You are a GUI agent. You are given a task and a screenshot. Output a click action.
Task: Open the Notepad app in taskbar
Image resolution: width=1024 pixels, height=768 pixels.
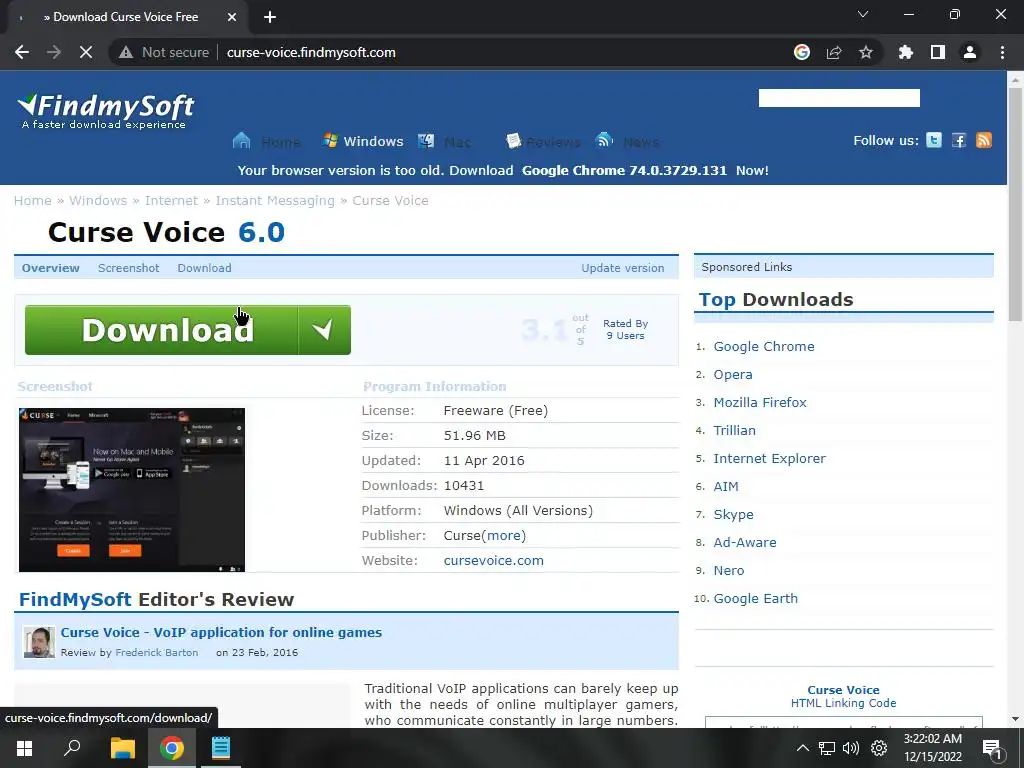(221, 748)
